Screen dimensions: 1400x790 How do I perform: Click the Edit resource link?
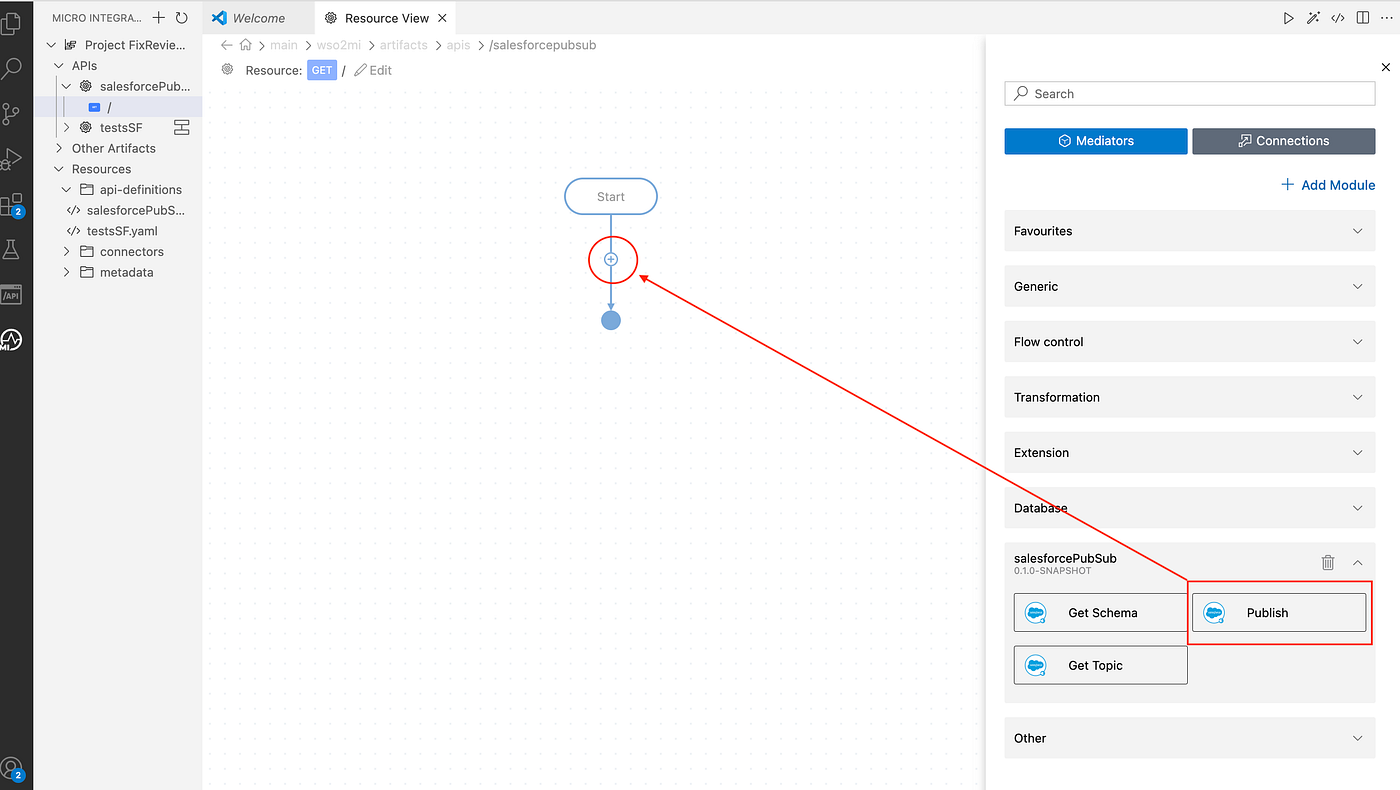(373, 70)
